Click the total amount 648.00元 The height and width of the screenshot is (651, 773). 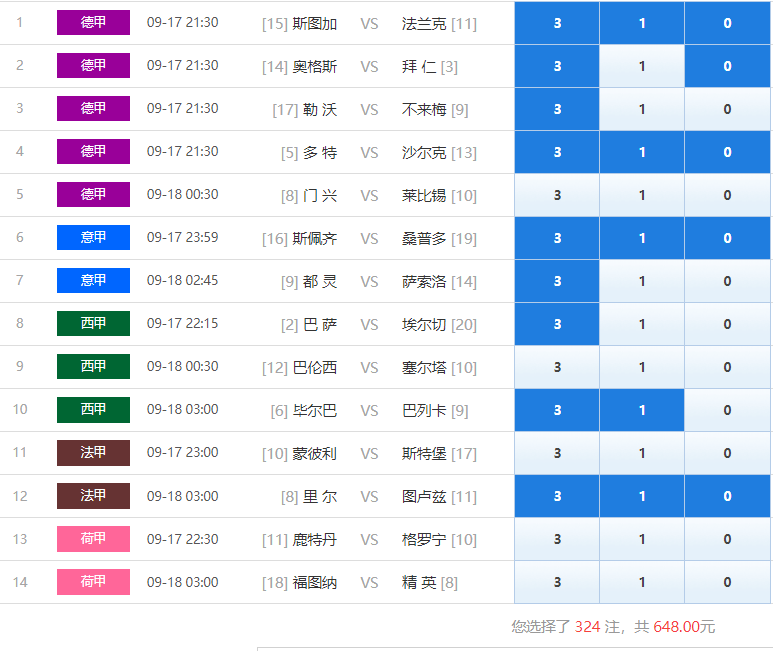tap(684, 627)
